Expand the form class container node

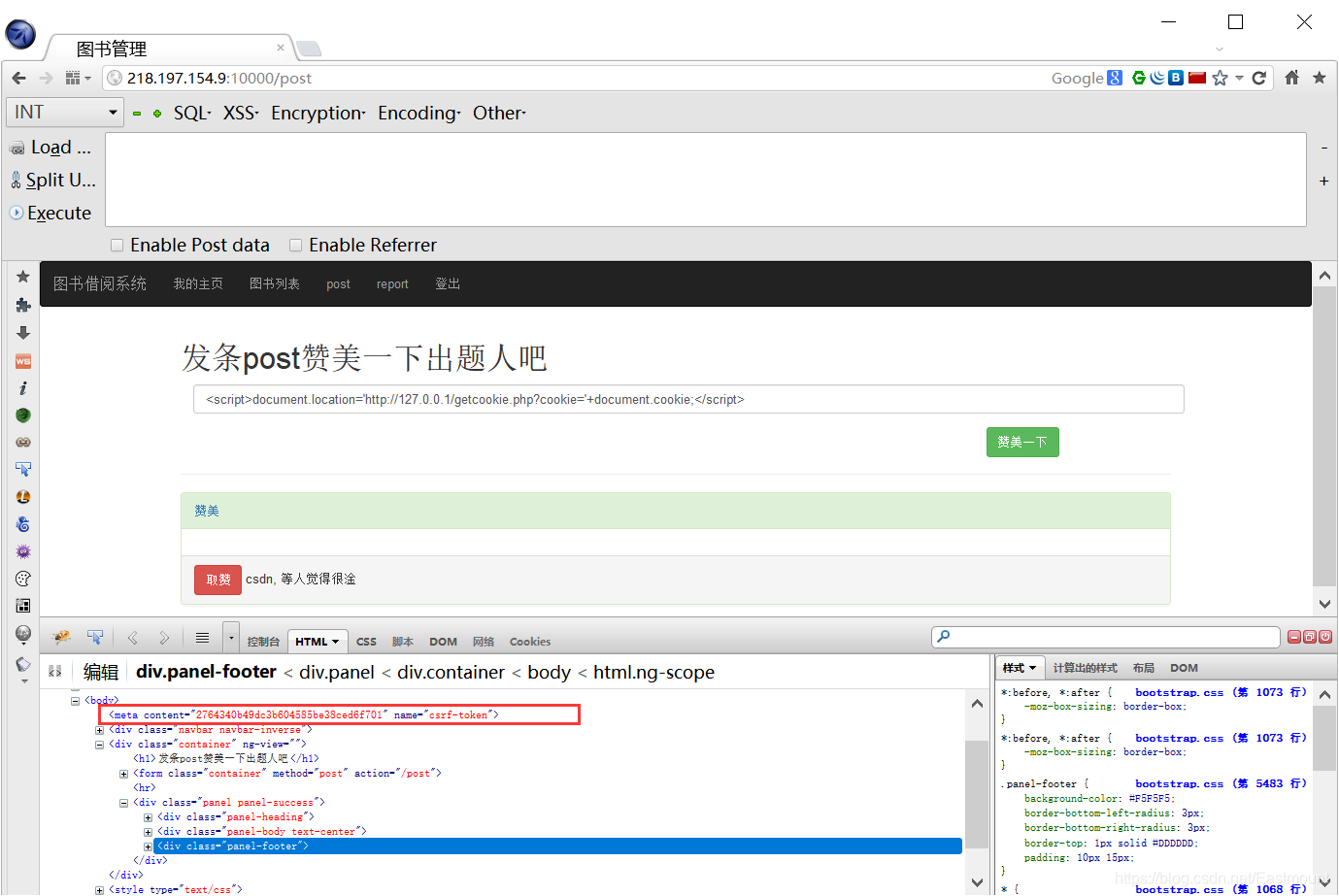tap(123, 774)
